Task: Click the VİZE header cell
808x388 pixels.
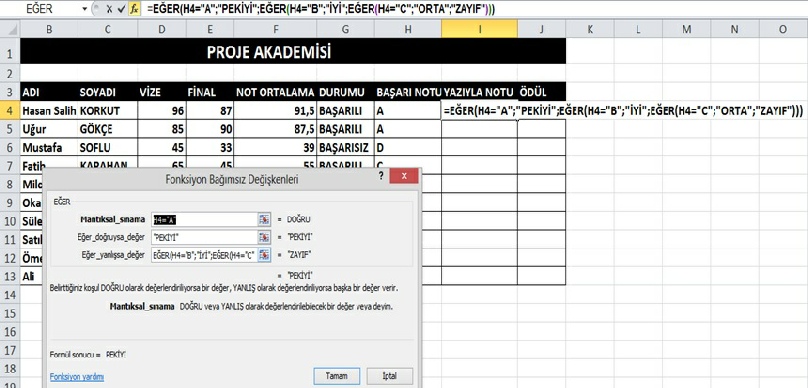Action: pos(162,92)
